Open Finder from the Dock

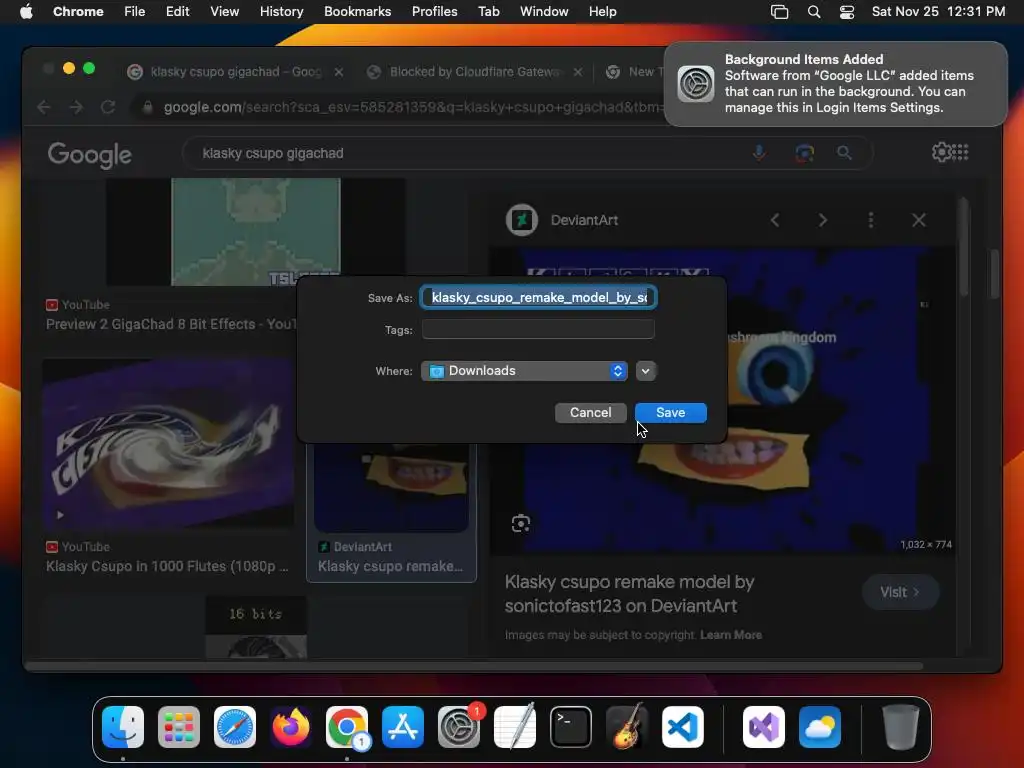pyautogui.click(x=123, y=727)
